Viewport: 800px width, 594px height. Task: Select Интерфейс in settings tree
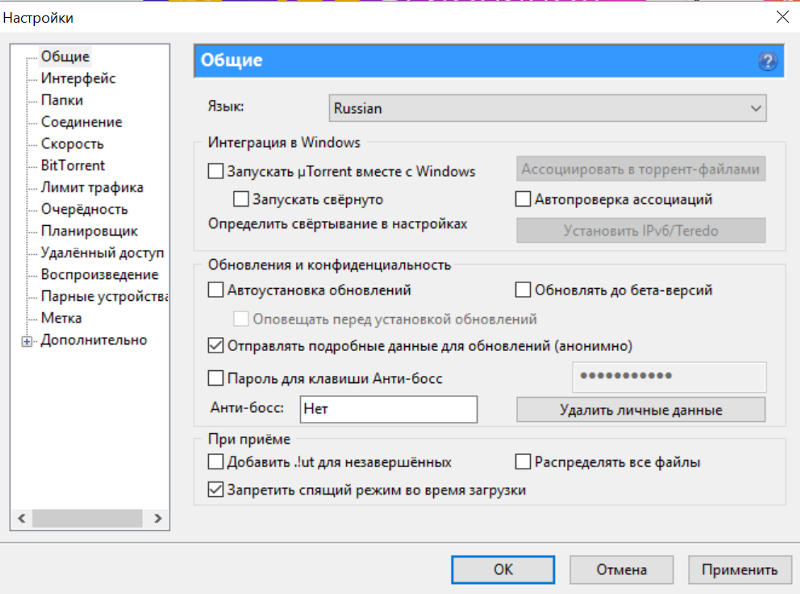click(78, 78)
